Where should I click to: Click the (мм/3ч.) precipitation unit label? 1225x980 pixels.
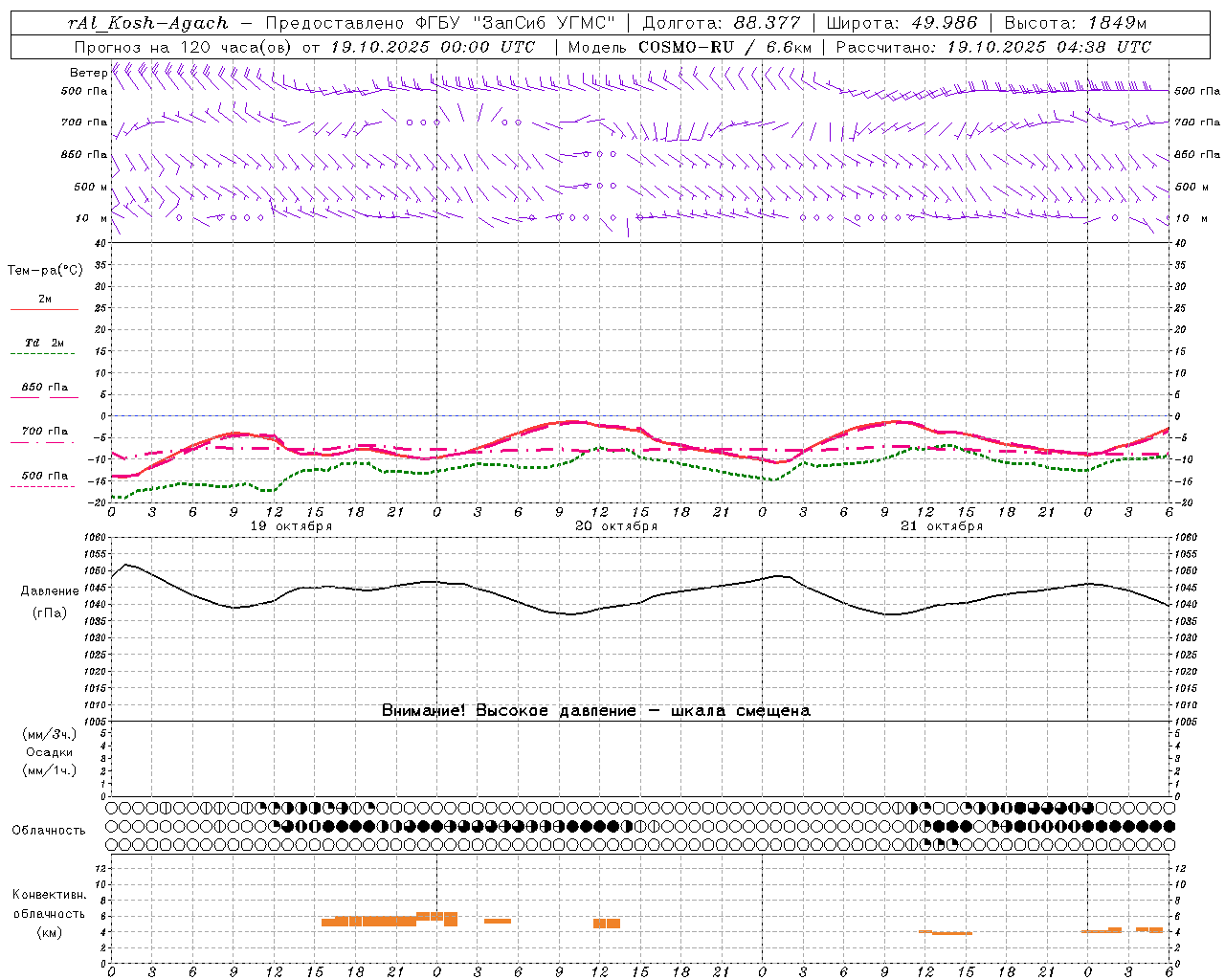click(50, 734)
